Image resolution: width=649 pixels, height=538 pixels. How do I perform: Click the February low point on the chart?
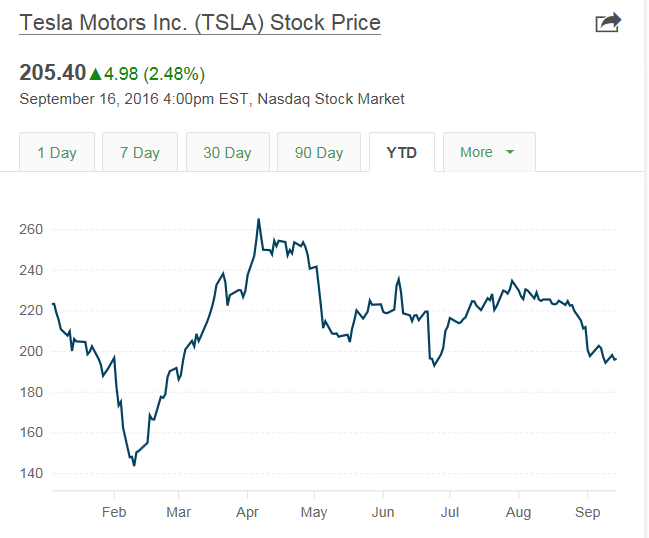134,465
